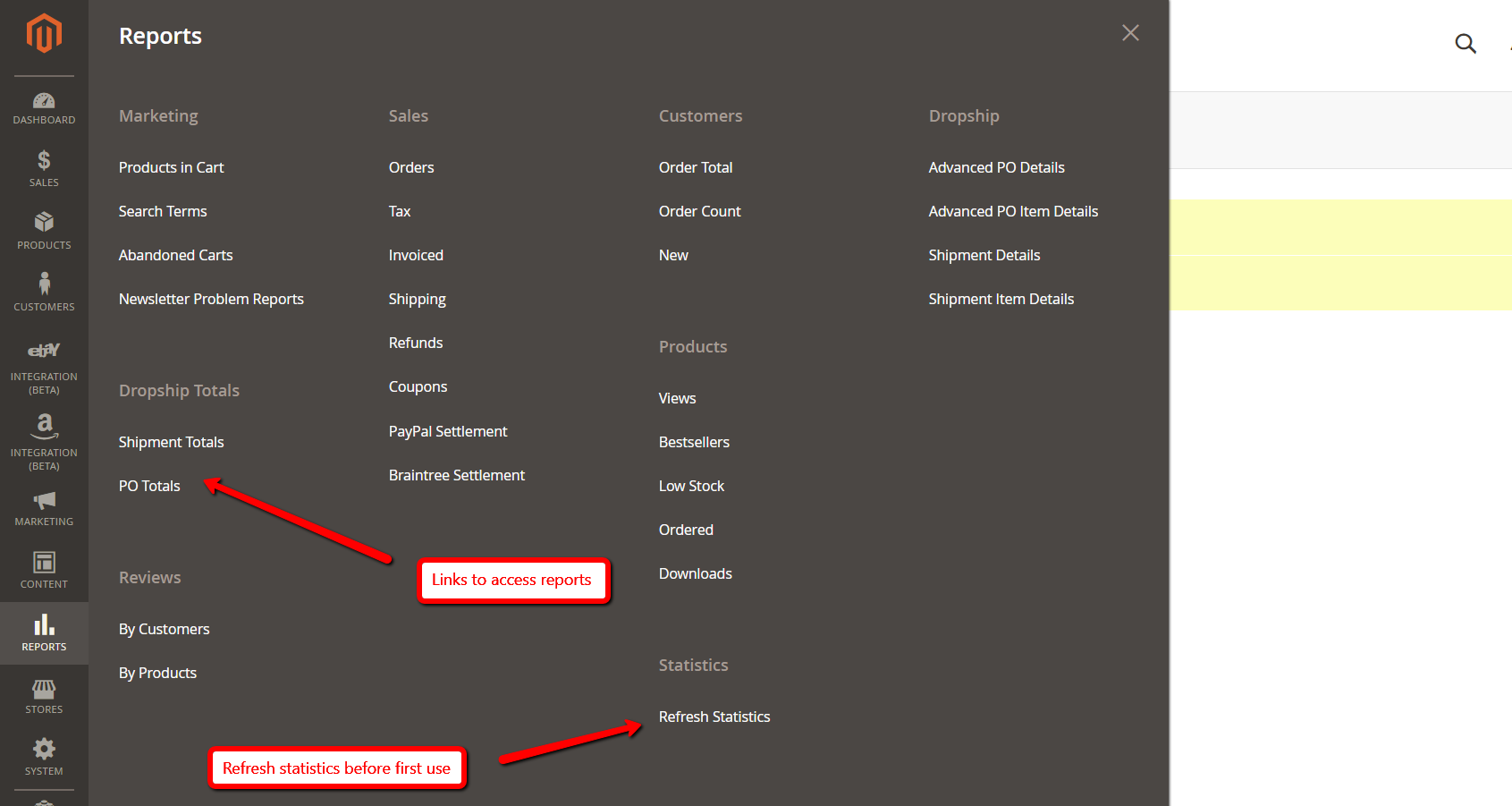
Task: Open Products Ordered report
Action: (686, 530)
